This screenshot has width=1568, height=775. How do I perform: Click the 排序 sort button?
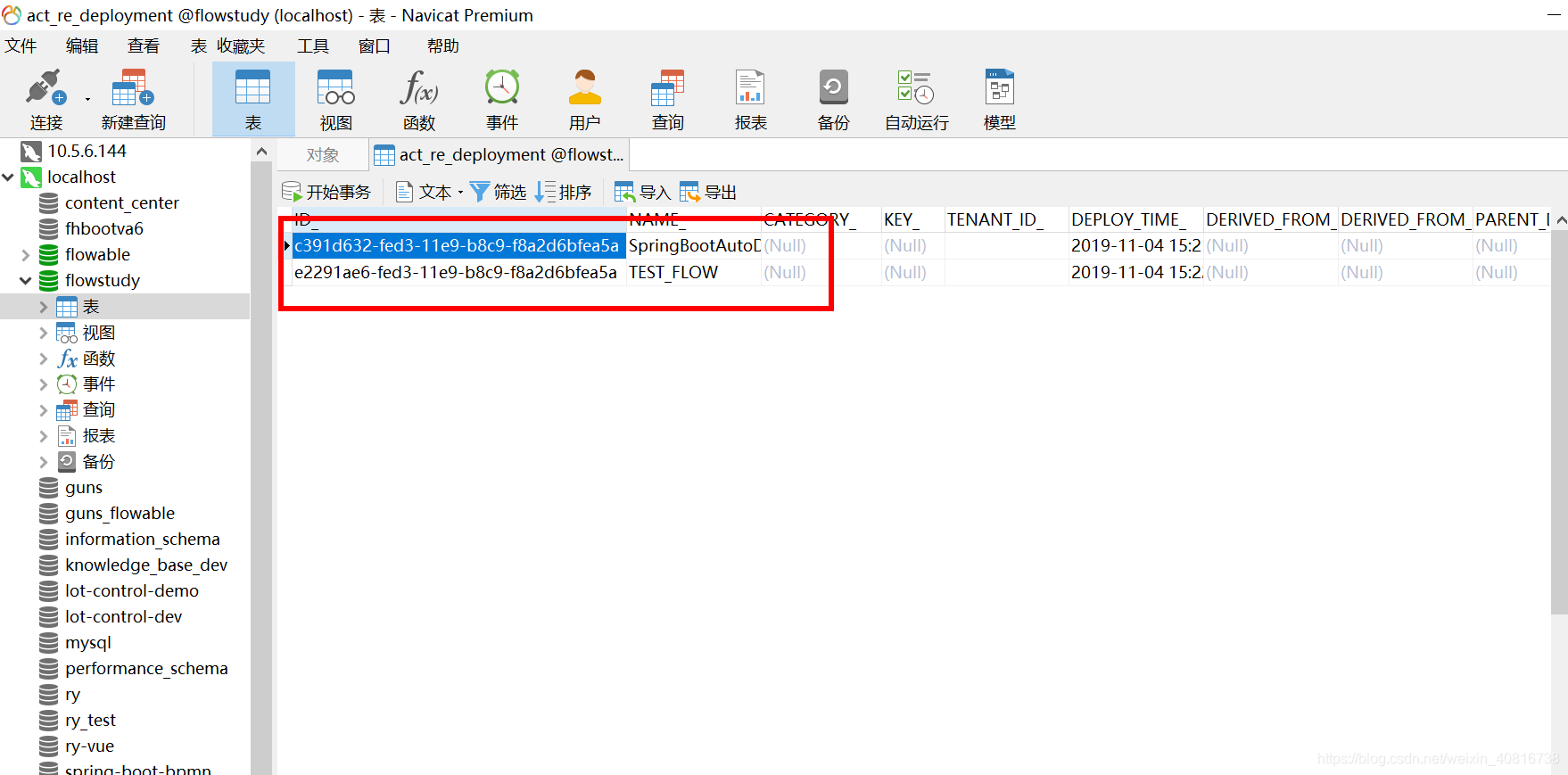[x=564, y=192]
